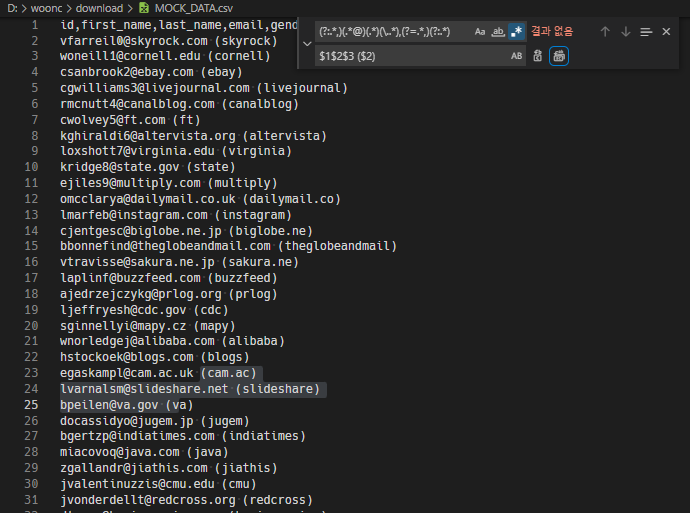
Task: Click text miacovoq@java.com (java)
Action: point(144,452)
